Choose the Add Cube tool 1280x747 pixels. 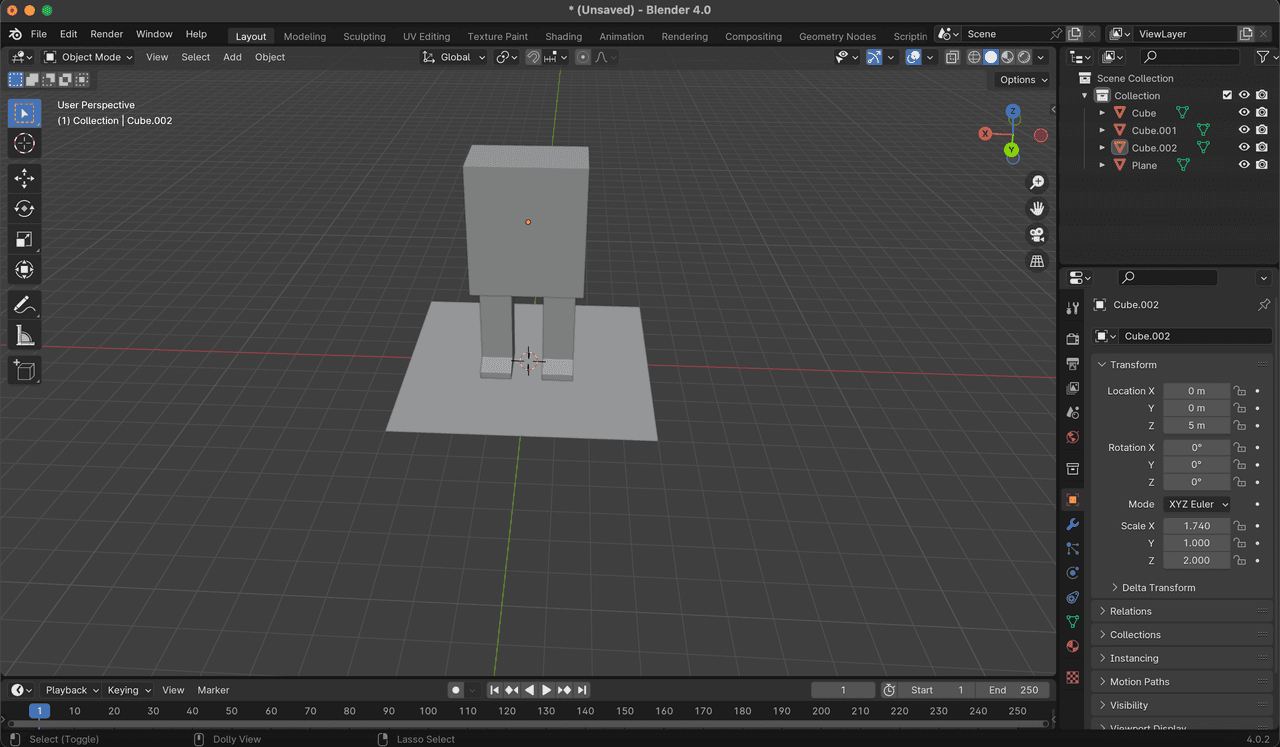click(24, 371)
